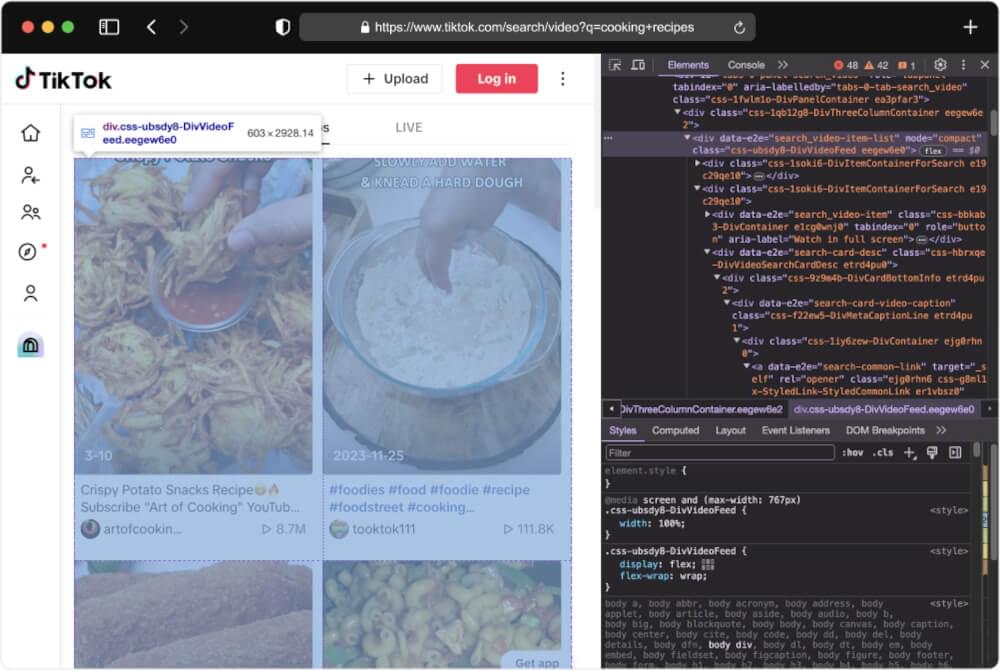Collapse the search_video-item-list div node

tap(688, 137)
